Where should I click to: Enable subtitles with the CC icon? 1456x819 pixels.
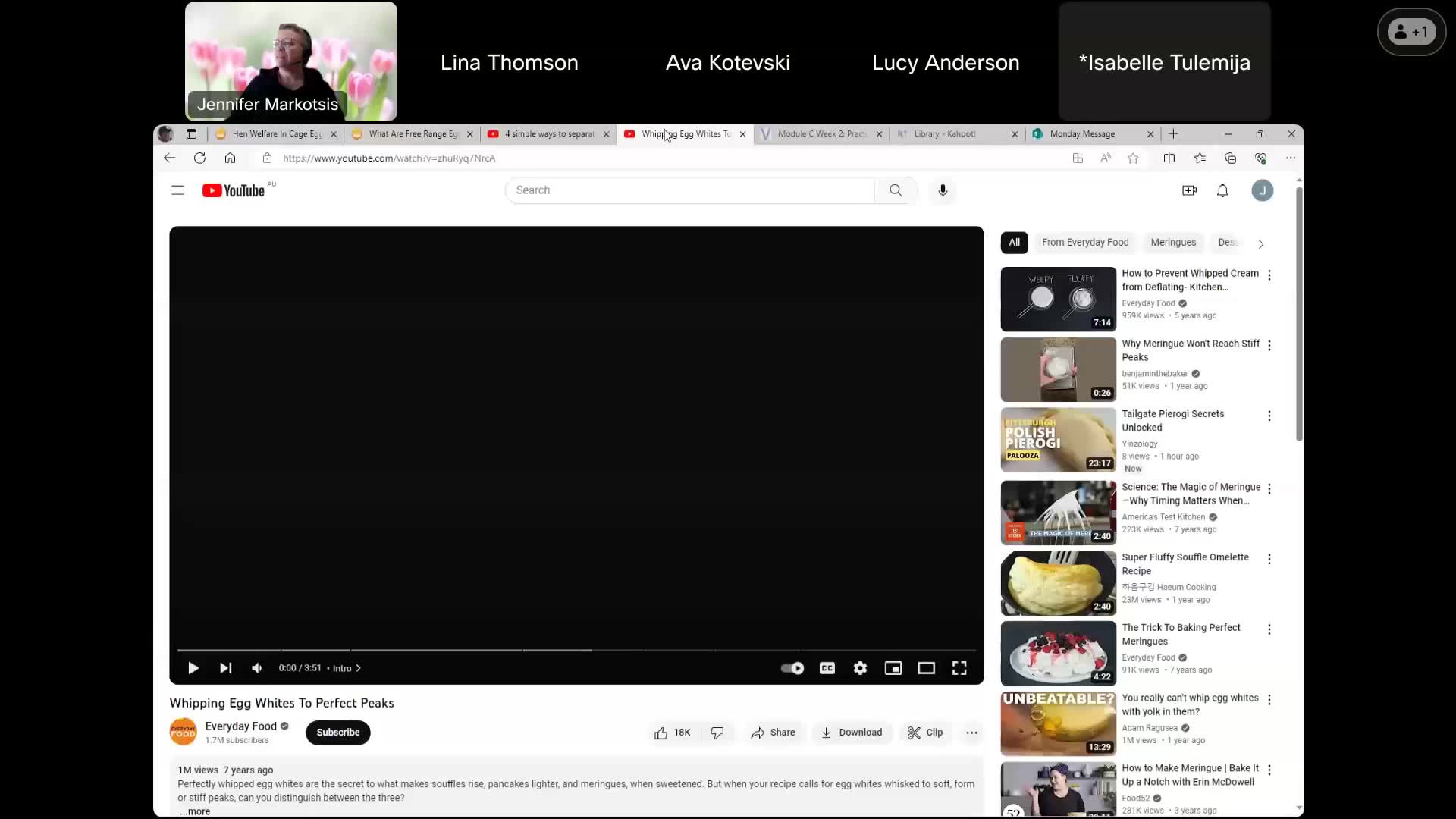tap(827, 668)
